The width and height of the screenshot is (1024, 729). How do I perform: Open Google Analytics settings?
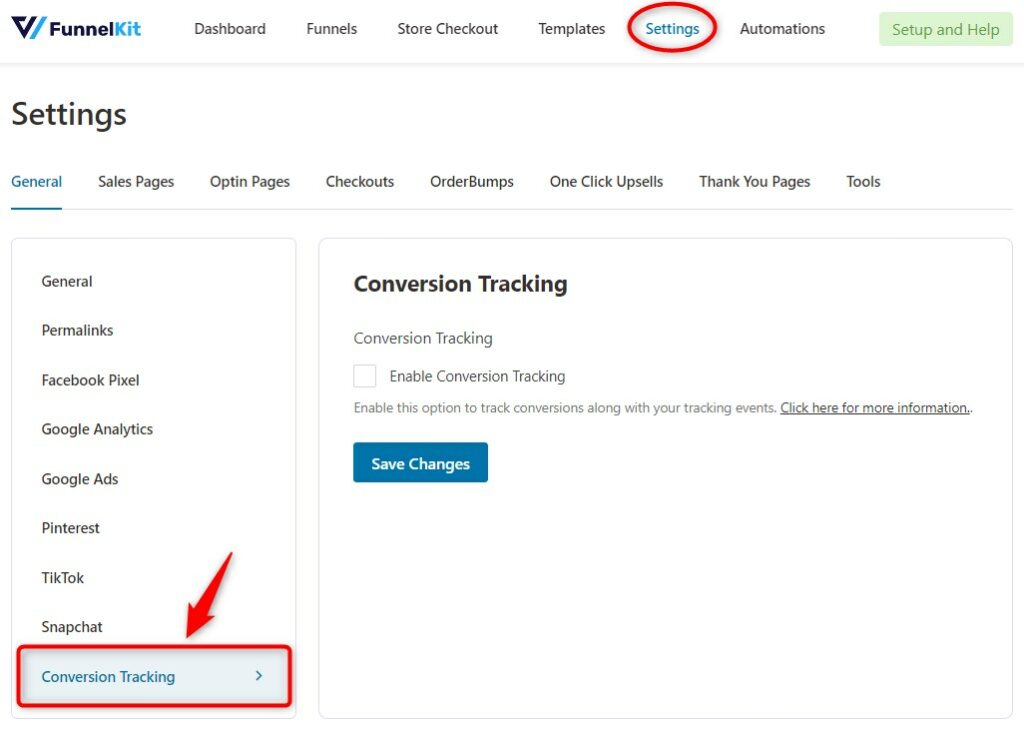tap(97, 429)
